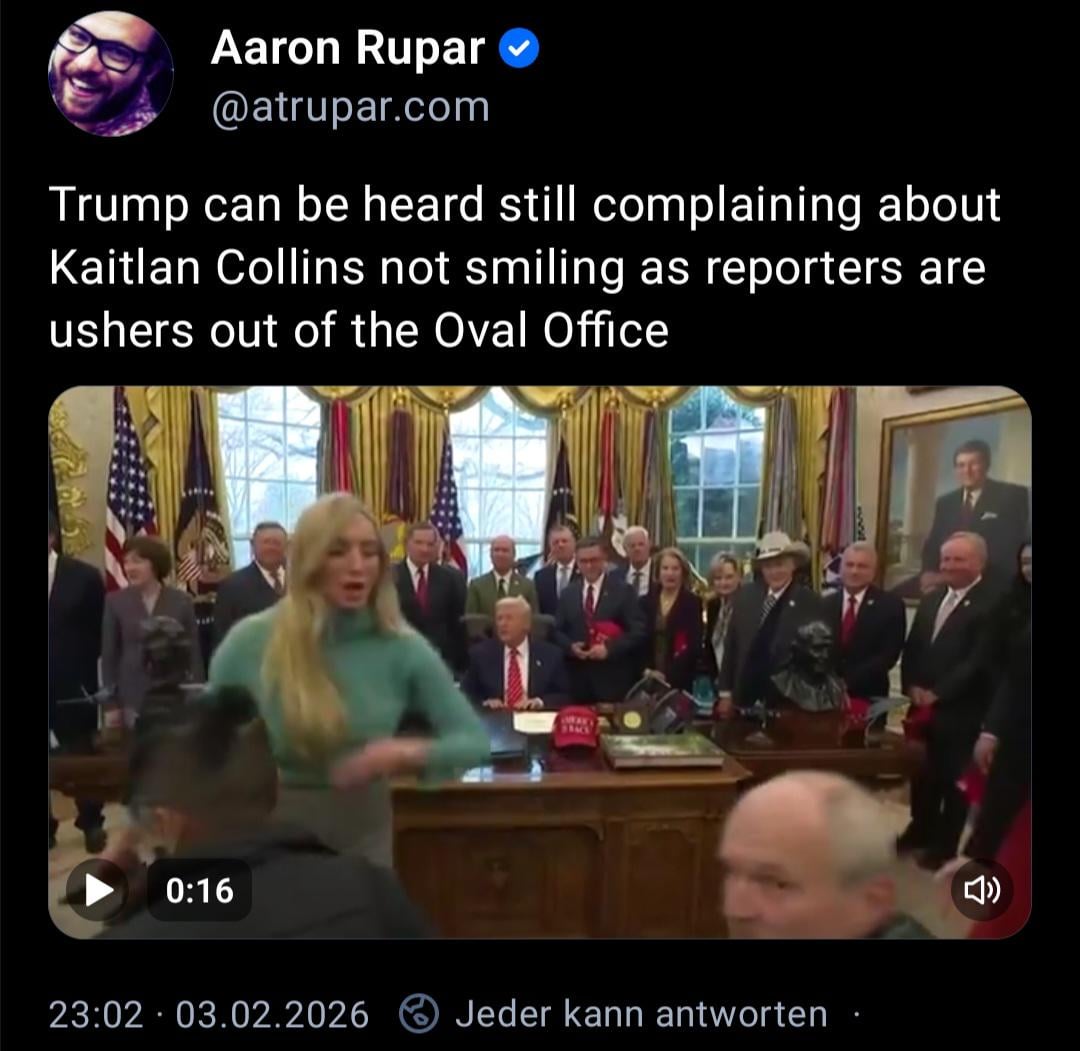The width and height of the screenshot is (1080, 1051).
Task: Click the red cap on the desk in video
Action: tap(576, 727)
